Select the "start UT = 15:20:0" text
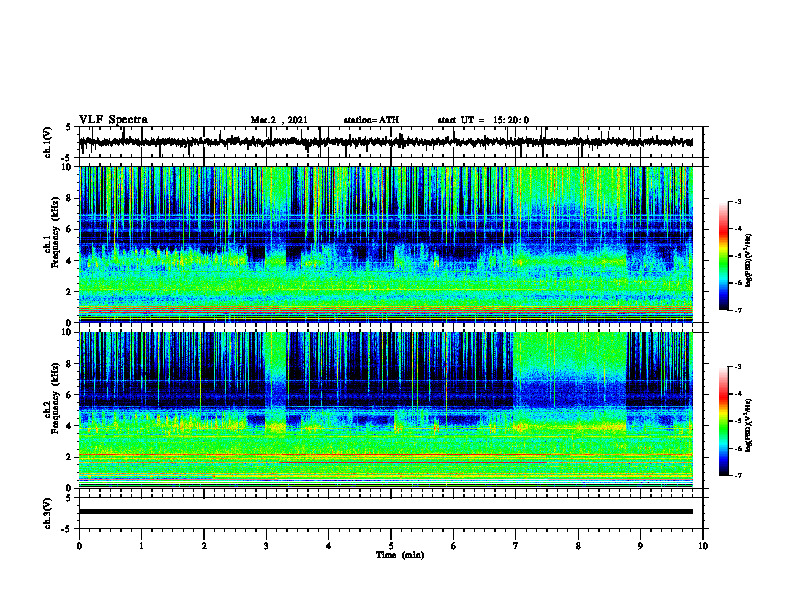Screen dimensions: 792x612 tap(483, 120)
